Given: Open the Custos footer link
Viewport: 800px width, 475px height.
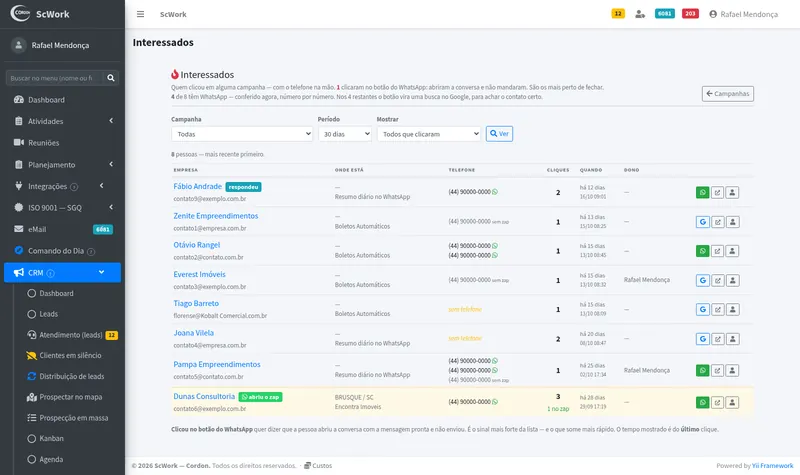Looking at the screenshot, I should [x=318, y=465].
